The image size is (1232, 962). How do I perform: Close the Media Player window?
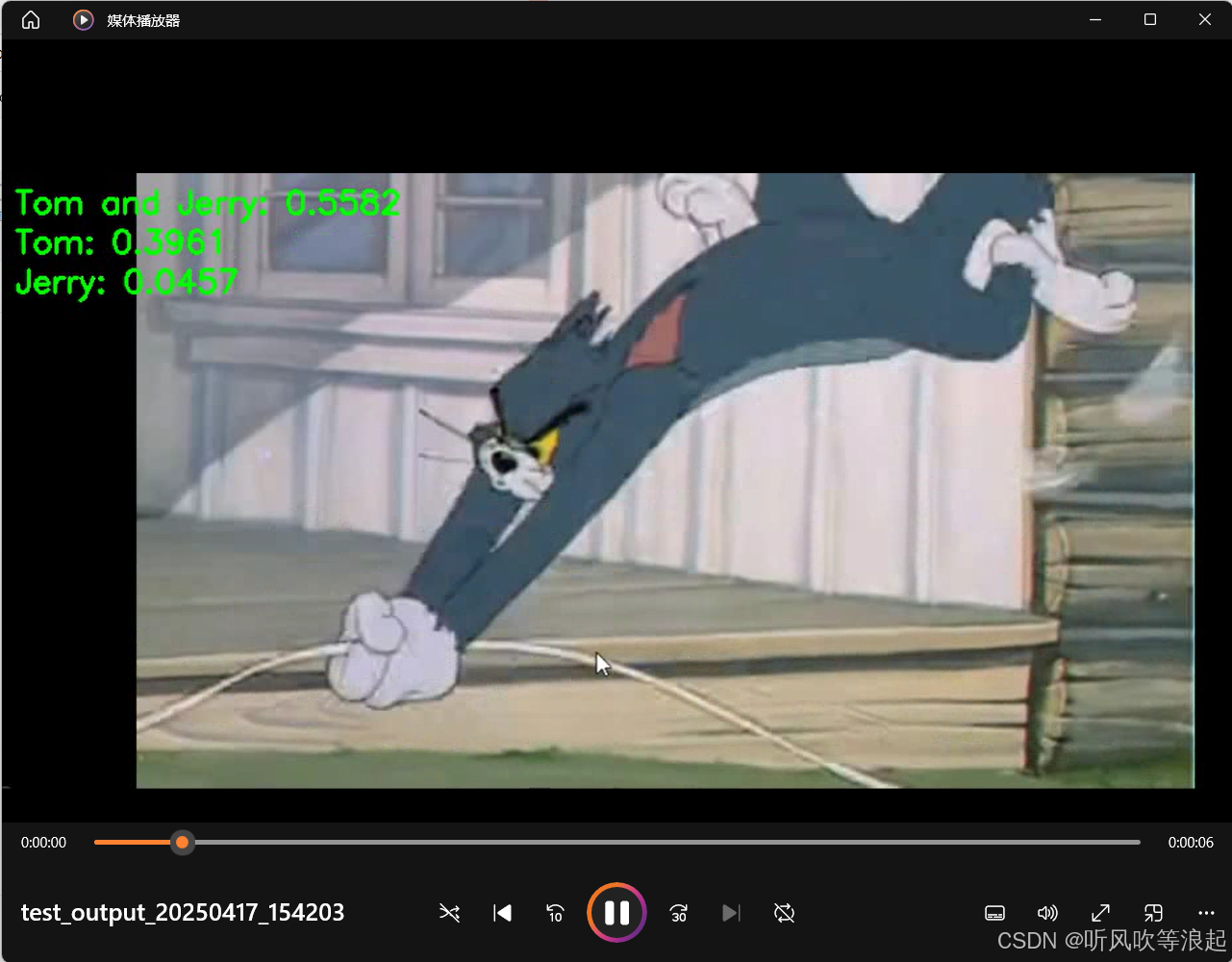click(1204, 19)
